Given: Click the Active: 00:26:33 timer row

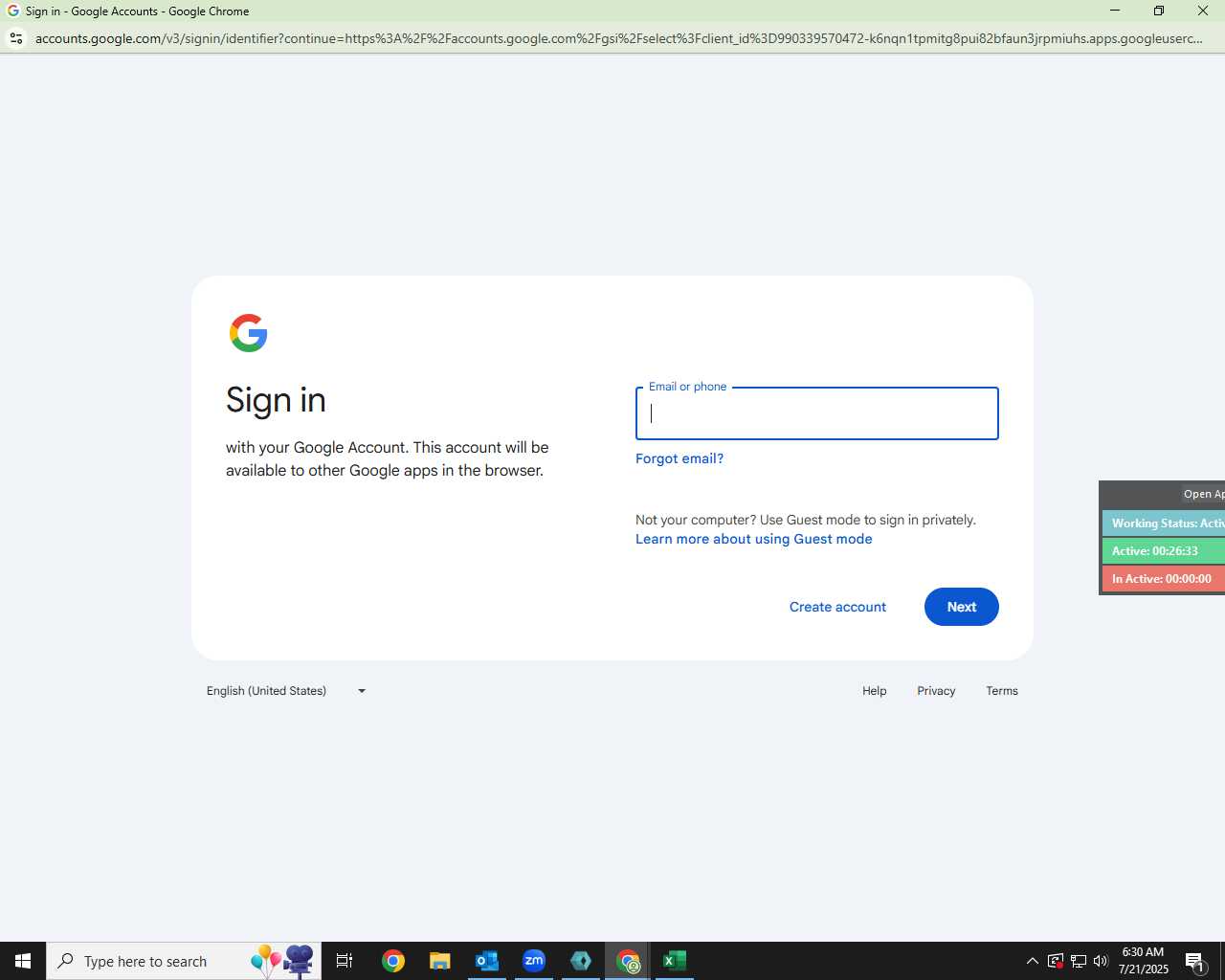Looking at the screenshot, I should click(1164, 551).
